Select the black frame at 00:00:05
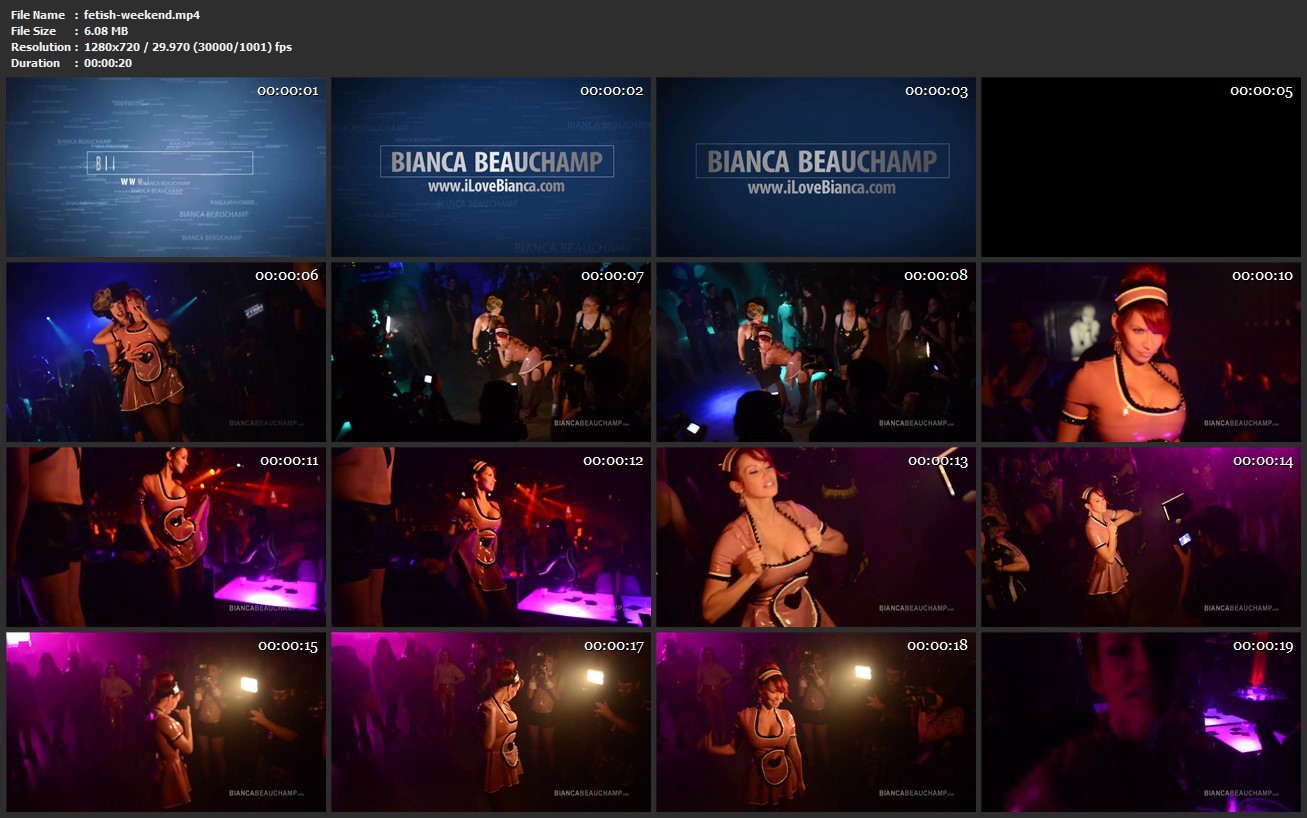This screenshot has width=1307, height=818. click(x=1141, y=168)
